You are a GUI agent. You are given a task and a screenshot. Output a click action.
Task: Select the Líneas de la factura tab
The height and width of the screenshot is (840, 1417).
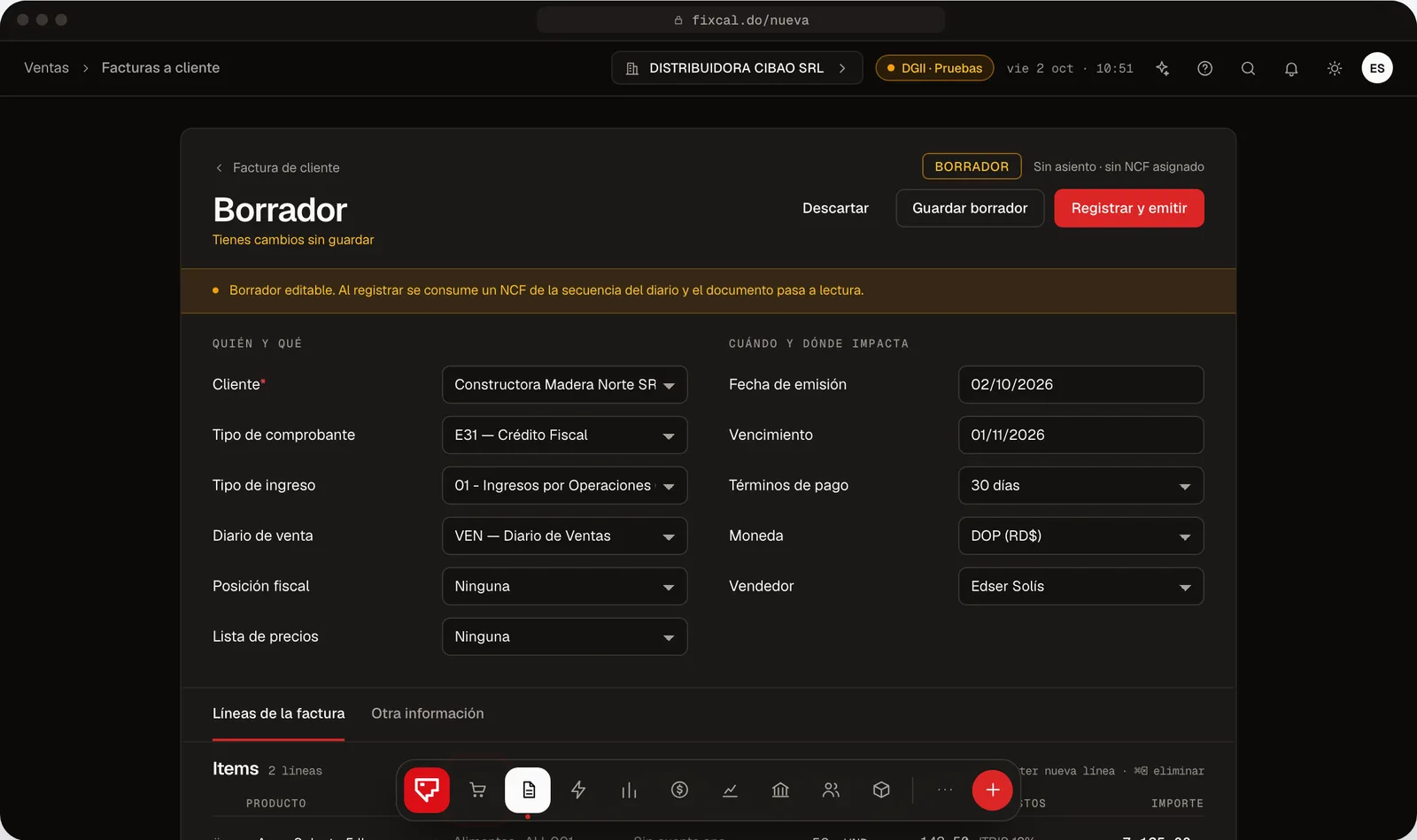click(278, 713)
